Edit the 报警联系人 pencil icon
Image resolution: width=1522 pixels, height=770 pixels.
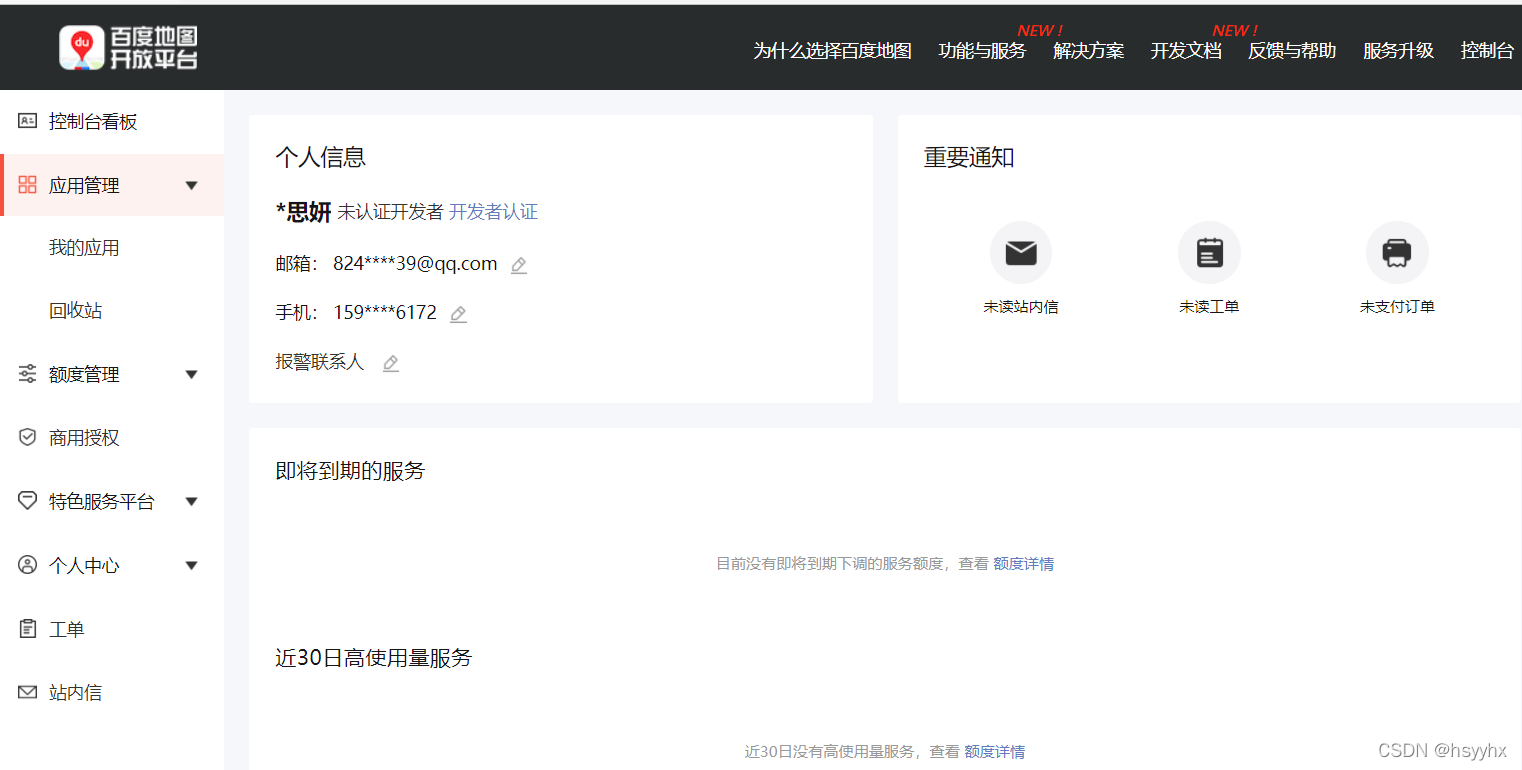coord(391,363)
